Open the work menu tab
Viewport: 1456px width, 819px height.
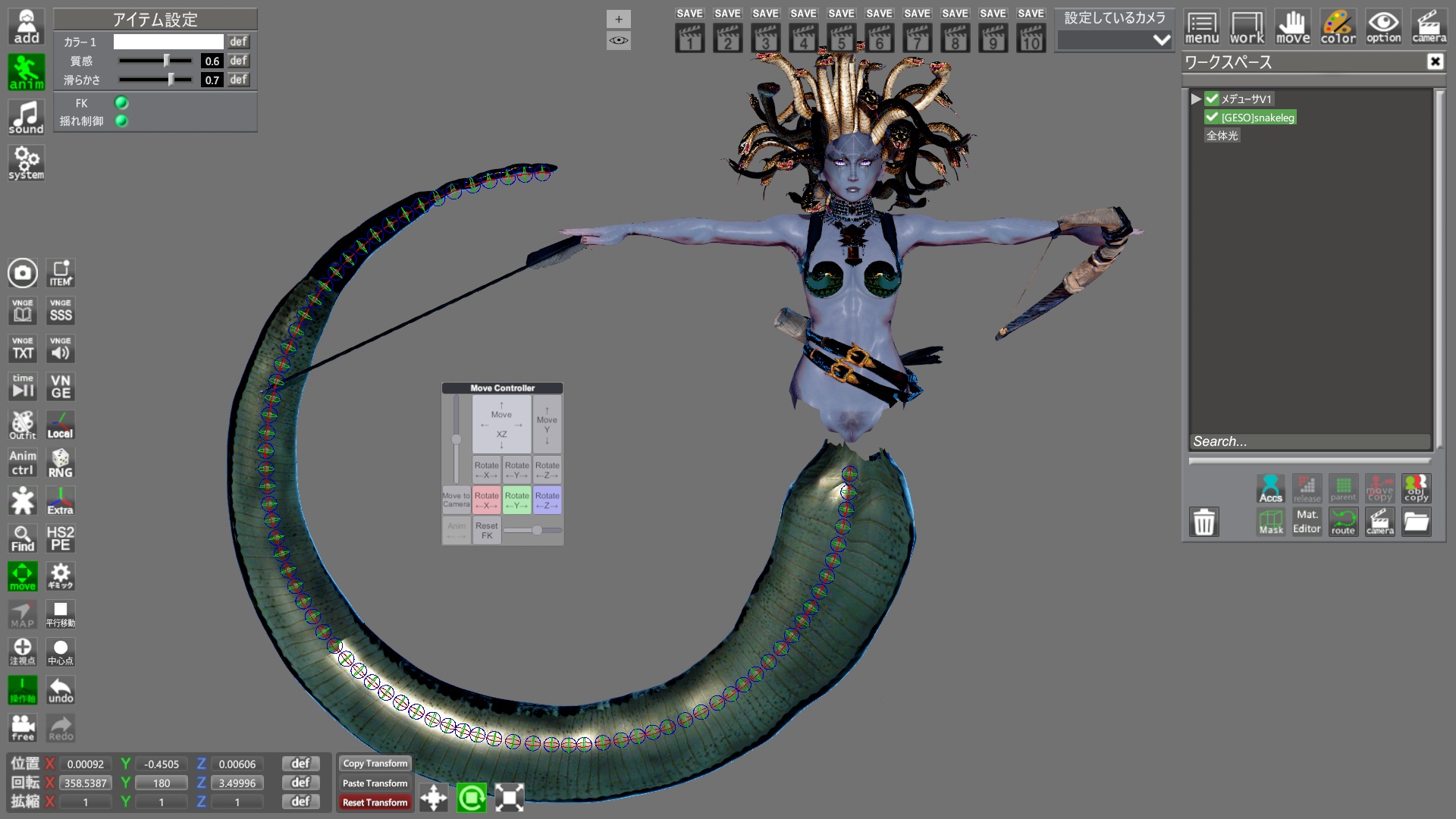coord(1247,27)
